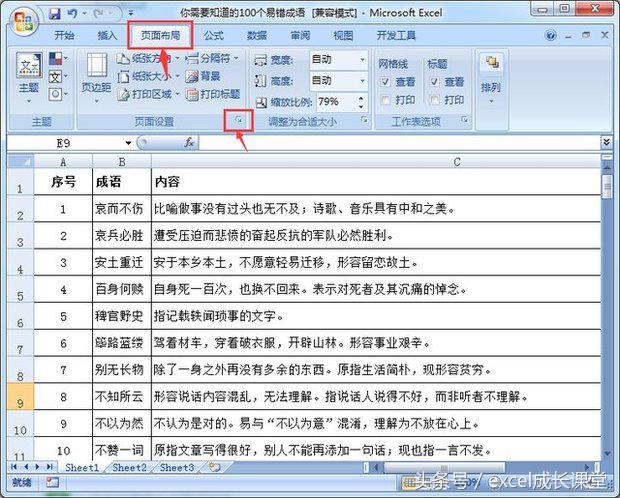
Task: Toggle gridlines view checkbox
Action: tap(384, 82)
